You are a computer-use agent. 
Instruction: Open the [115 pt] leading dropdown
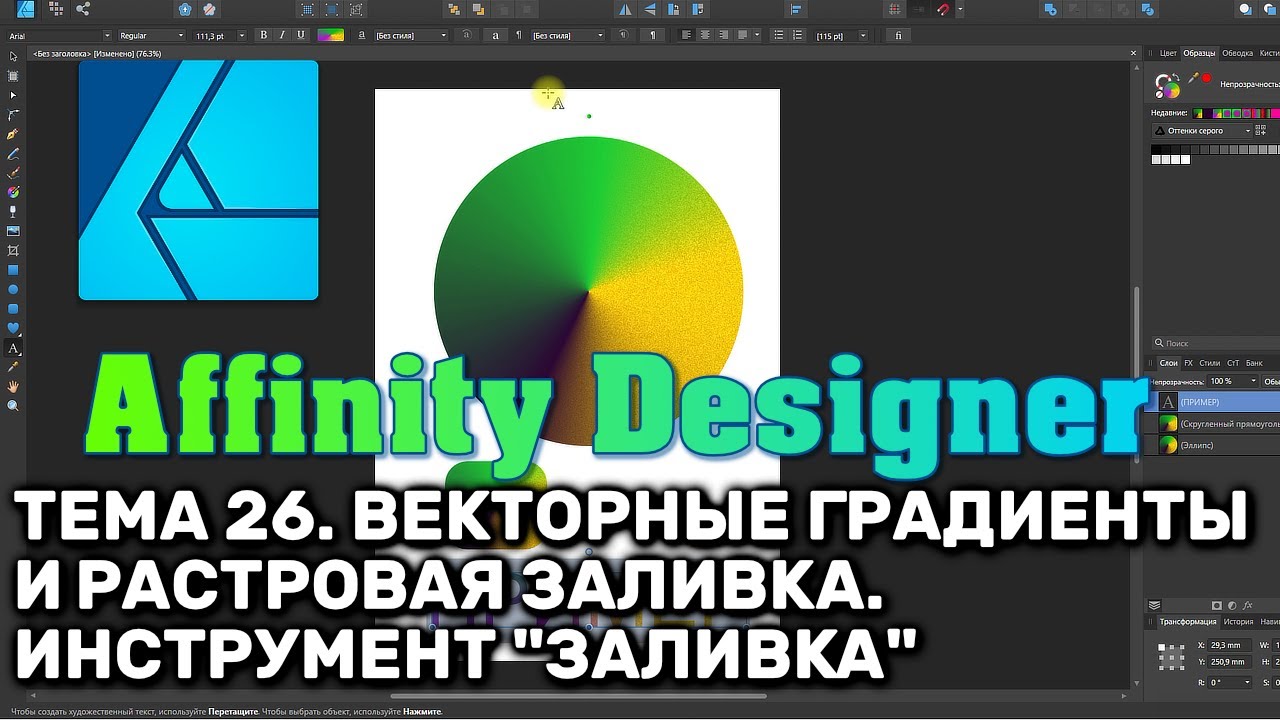(x=843, y=35)
